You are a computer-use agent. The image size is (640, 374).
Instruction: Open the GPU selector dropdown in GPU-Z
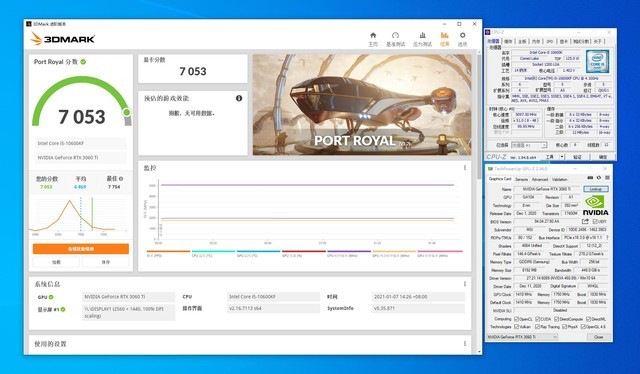pos(522,337)
